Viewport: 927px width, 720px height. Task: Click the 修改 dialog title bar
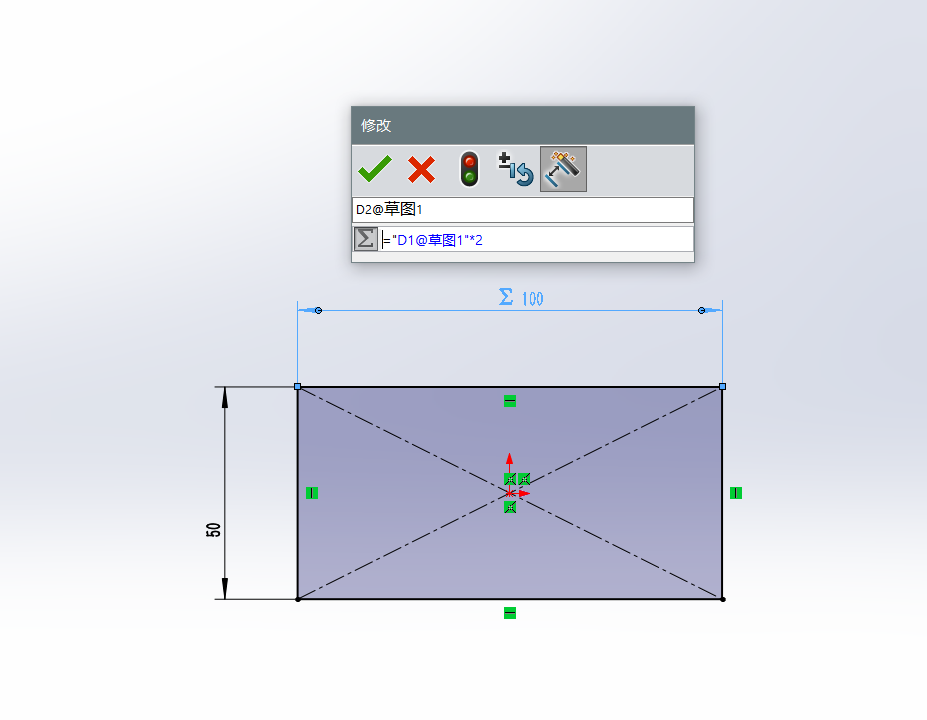click(523, 125)
